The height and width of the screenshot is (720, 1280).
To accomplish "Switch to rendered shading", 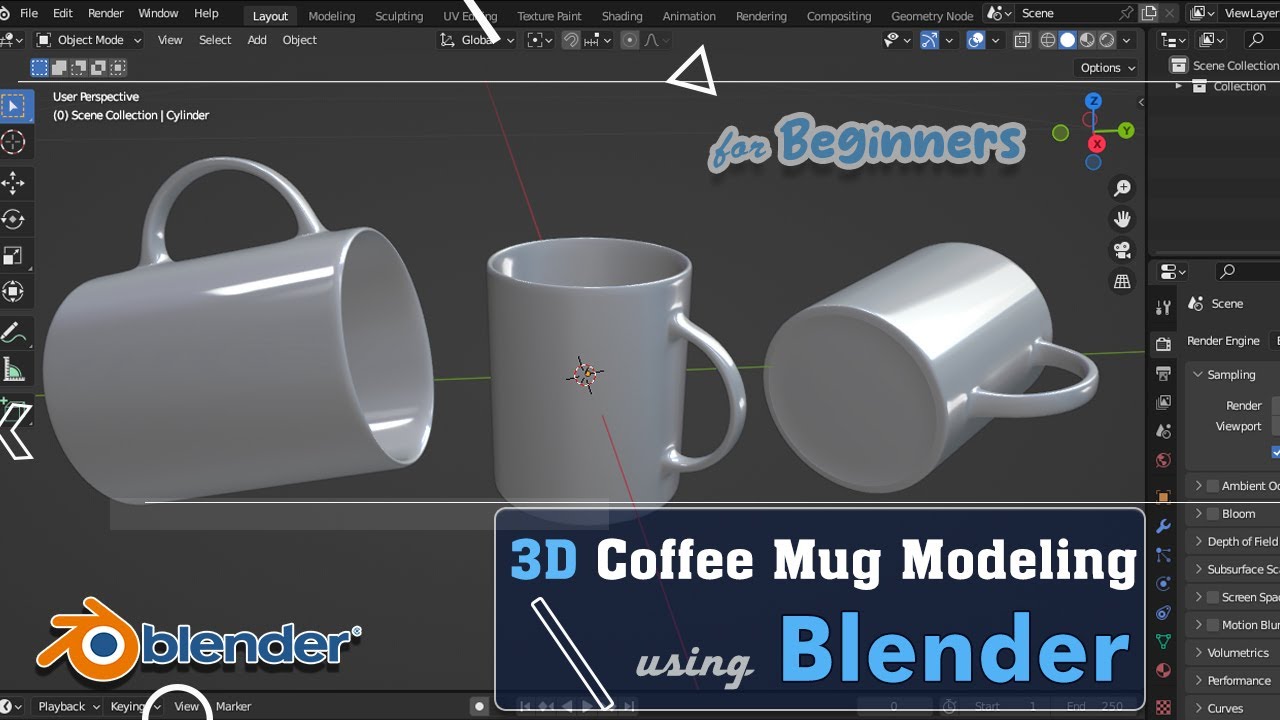I will click(x=1107, y=40).
